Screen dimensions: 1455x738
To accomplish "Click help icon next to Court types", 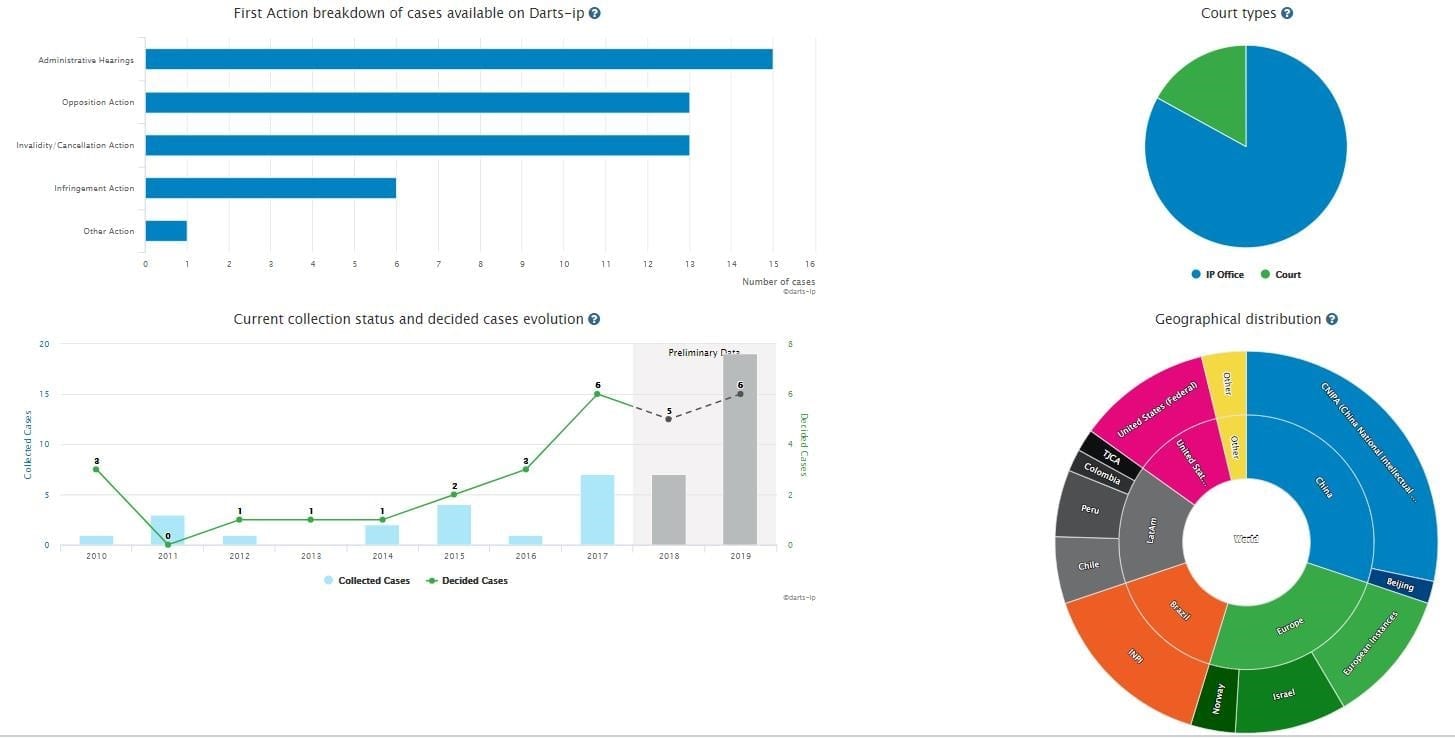I will pos(1287,14).
